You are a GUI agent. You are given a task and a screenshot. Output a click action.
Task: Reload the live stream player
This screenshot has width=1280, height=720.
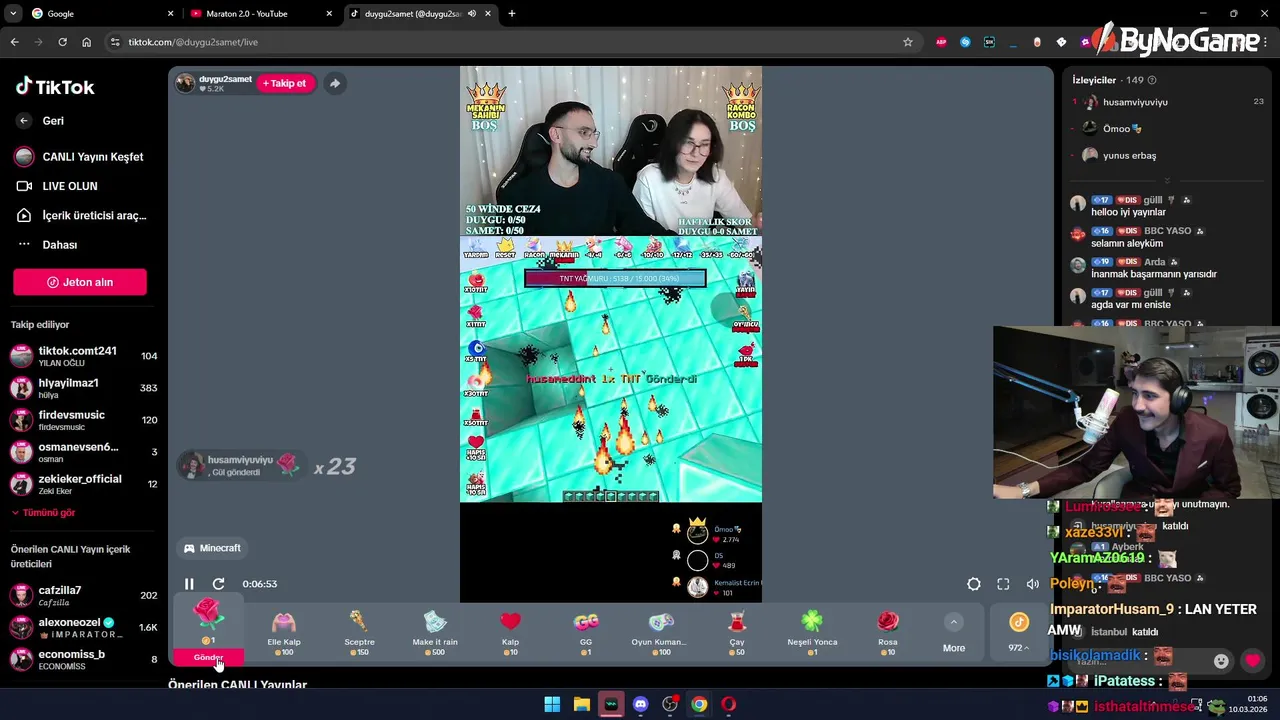219,584
